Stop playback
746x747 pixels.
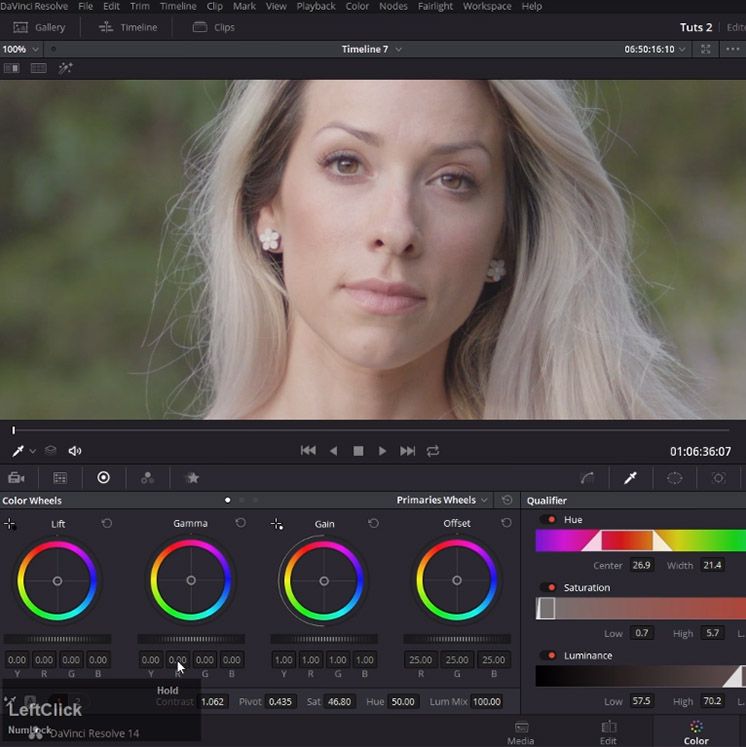358,451
